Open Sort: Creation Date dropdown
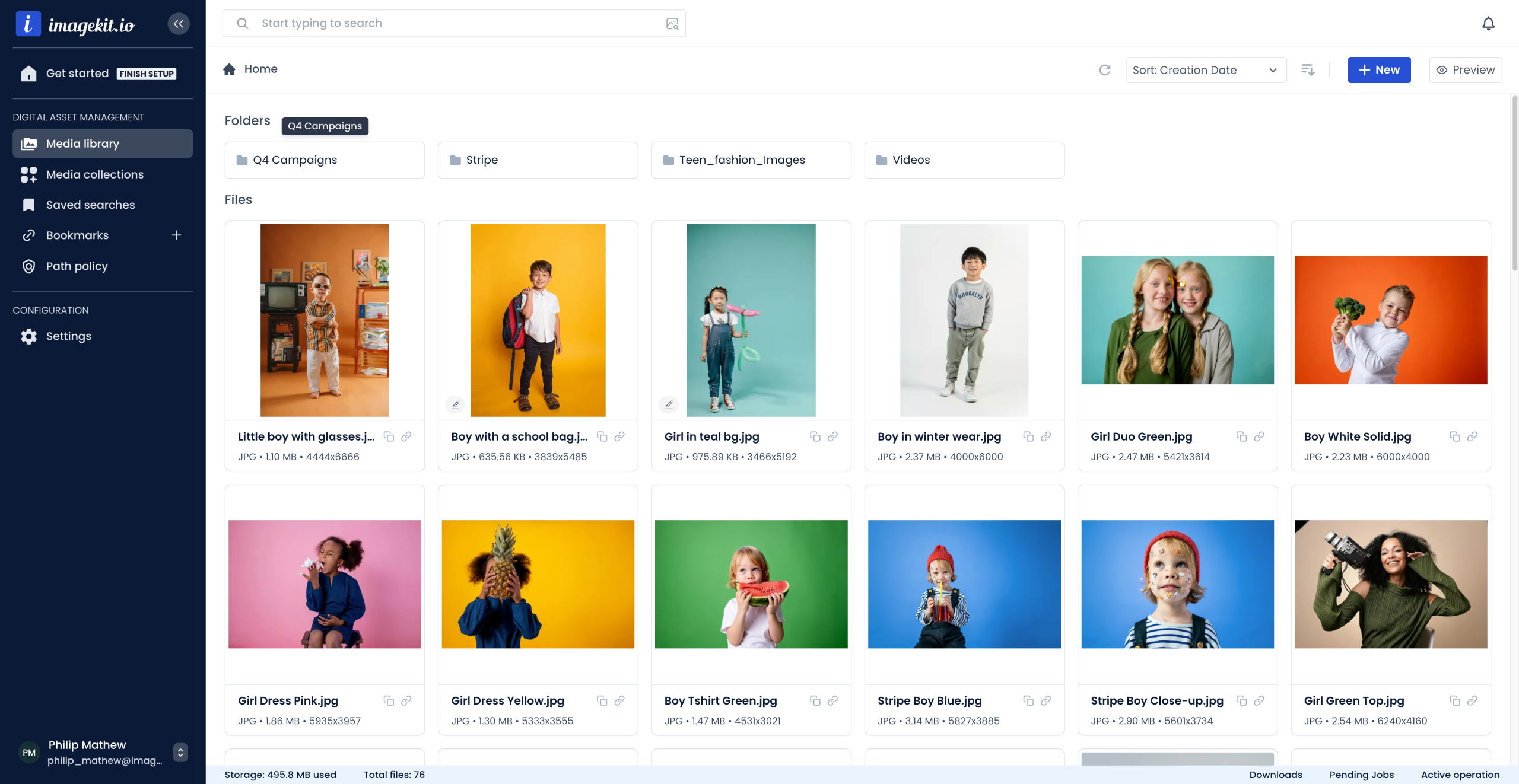 coord(1205,70)
